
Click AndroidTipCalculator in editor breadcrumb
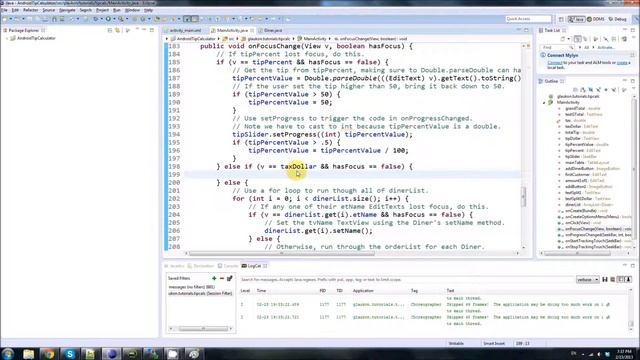click(196, 39)
